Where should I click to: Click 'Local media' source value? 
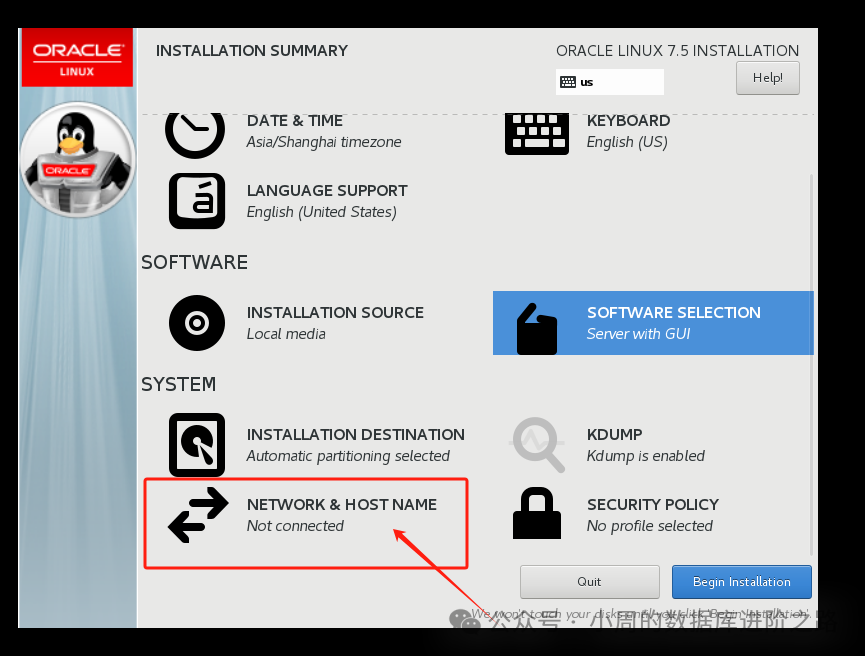click(x=286, y=334)
